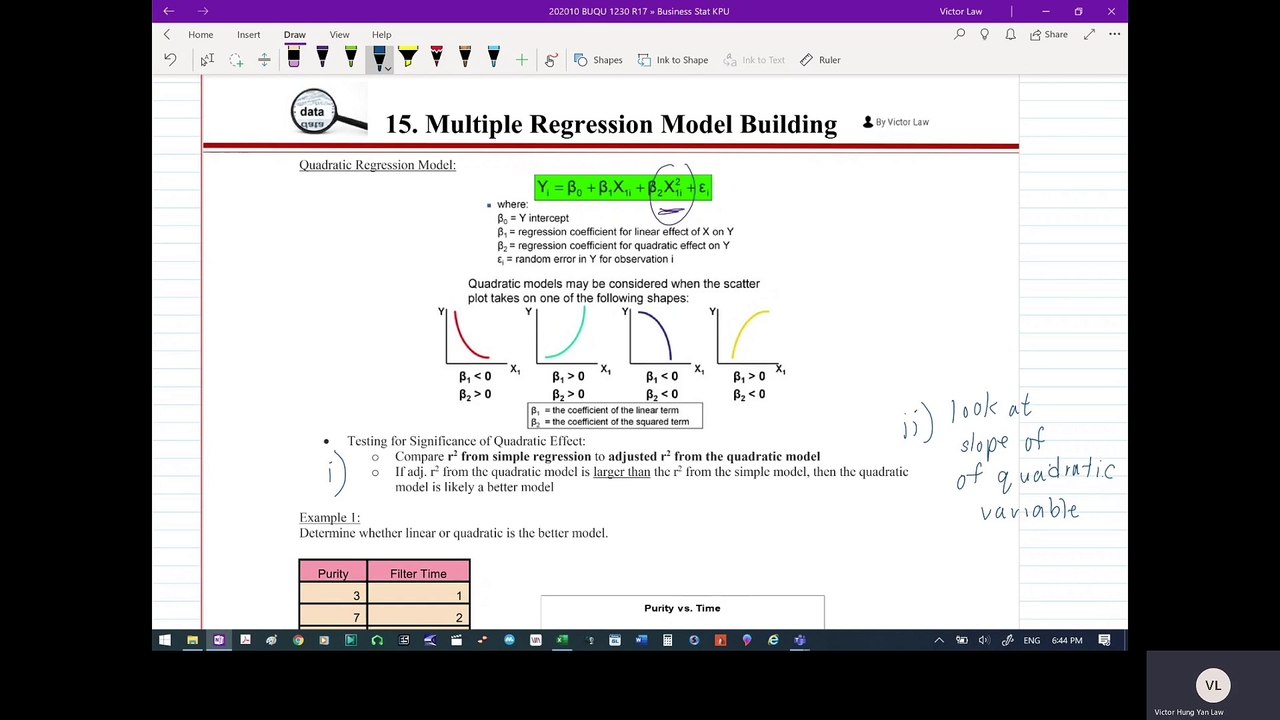Image resolution: width=1280 pixels, height=720 pixels.
Task: Open the Insert tab
Action: click(x=248, y=35)
